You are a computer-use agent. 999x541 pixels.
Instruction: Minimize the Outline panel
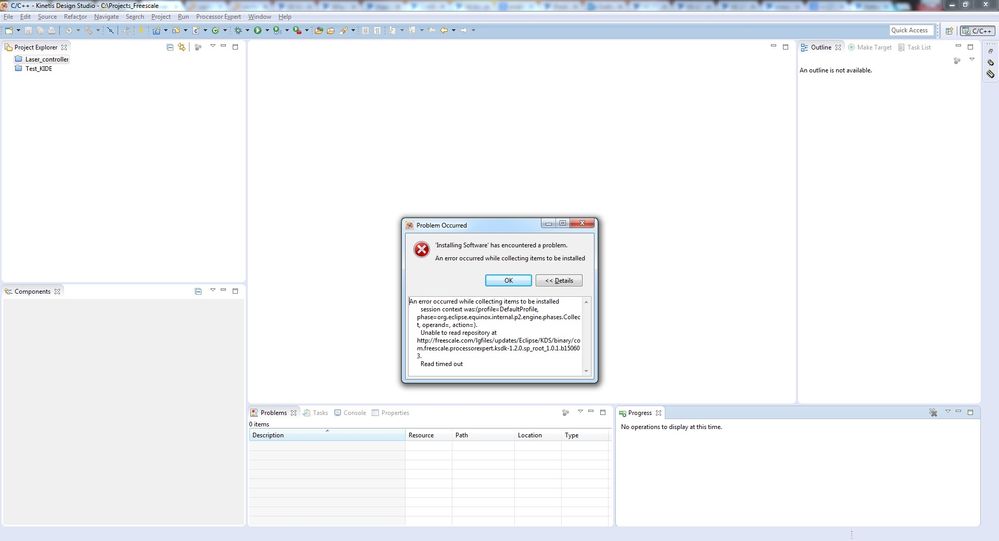pos(958,46)
